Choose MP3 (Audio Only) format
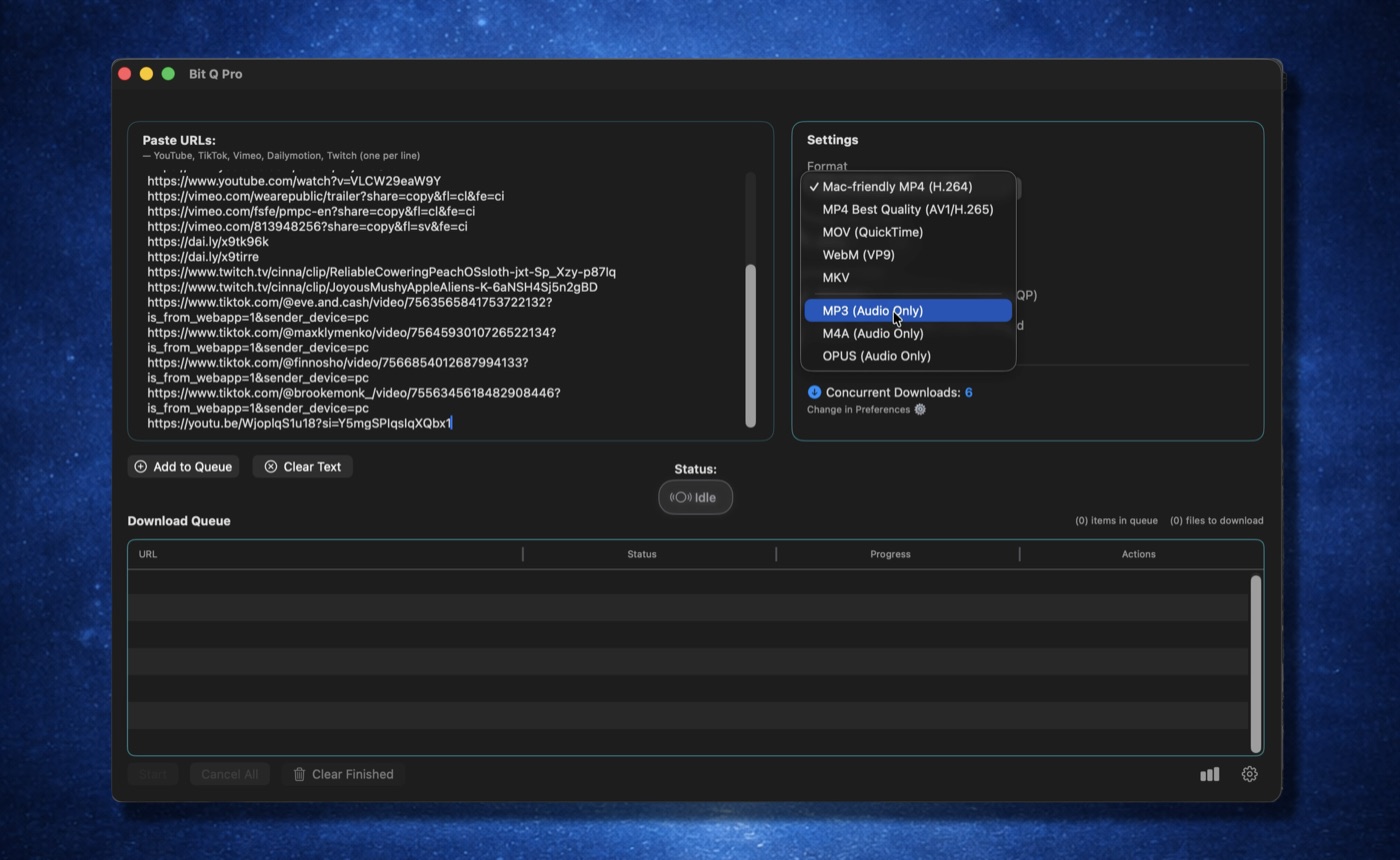Viewport: 1400px width, 860px height. [908, 311]
